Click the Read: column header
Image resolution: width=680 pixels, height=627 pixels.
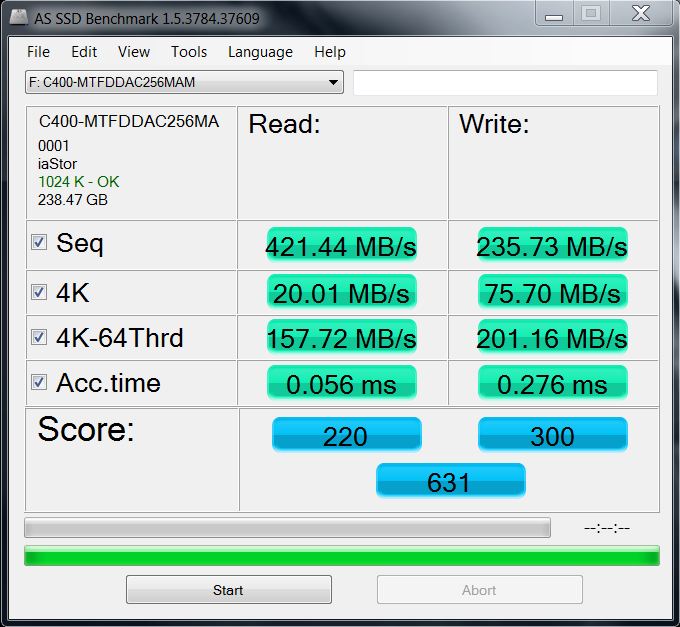click(284, 124)
